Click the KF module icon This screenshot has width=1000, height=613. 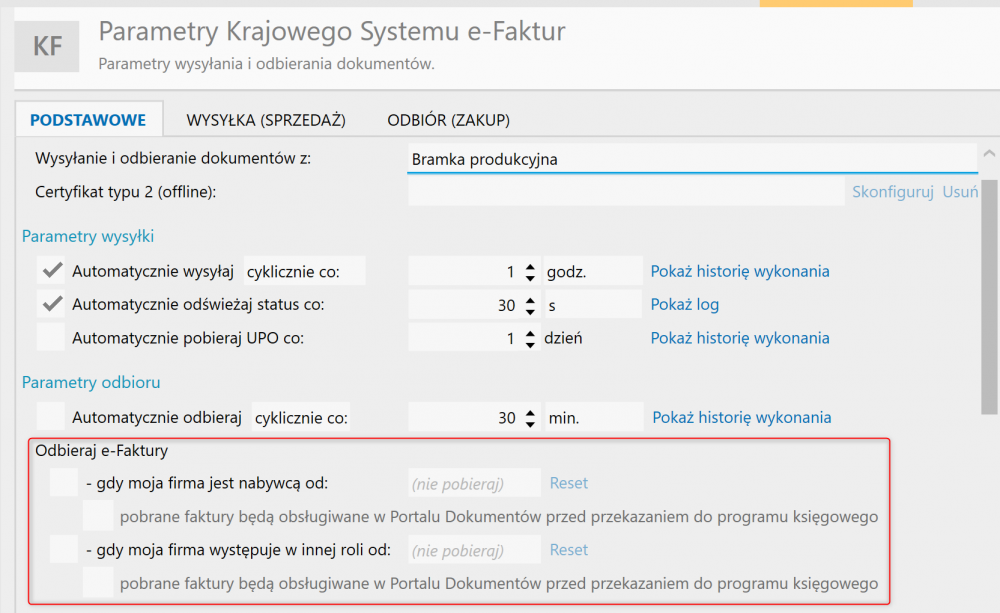(47, 46)
